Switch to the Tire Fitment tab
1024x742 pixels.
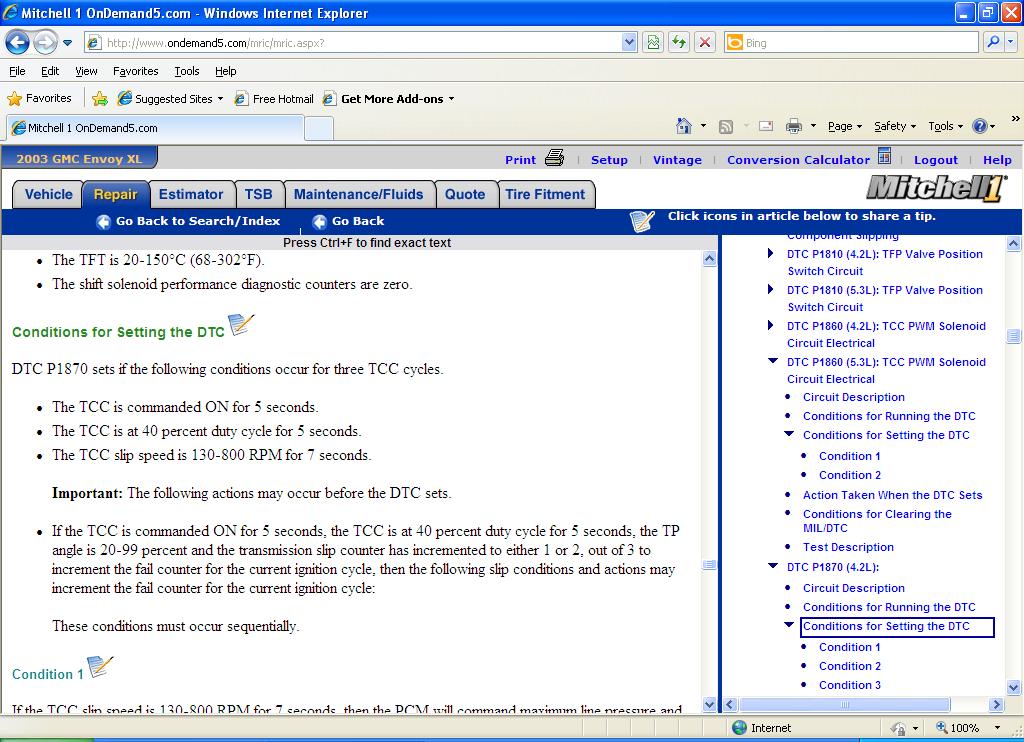[x=545, y=195]
